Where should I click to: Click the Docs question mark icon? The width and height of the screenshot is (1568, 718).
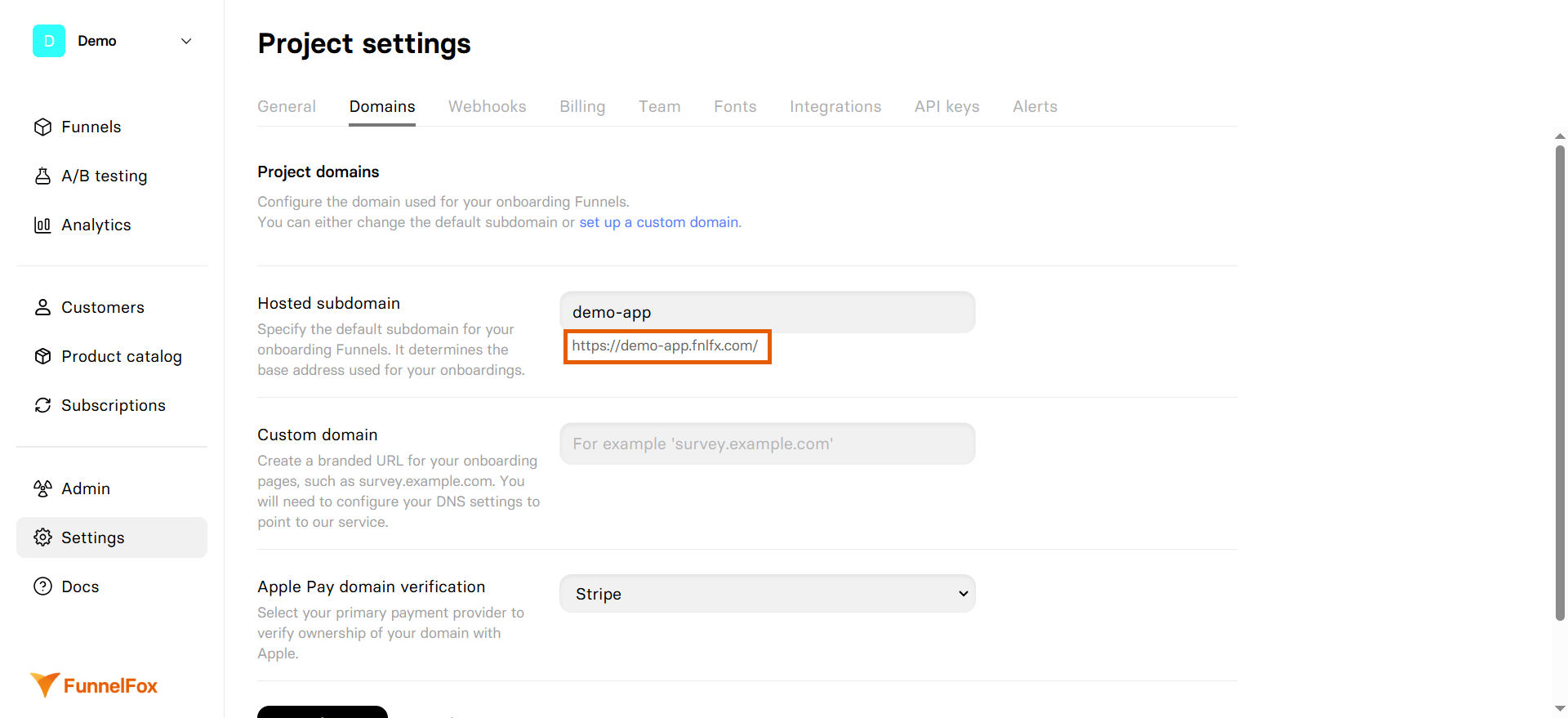click(42, 586)
